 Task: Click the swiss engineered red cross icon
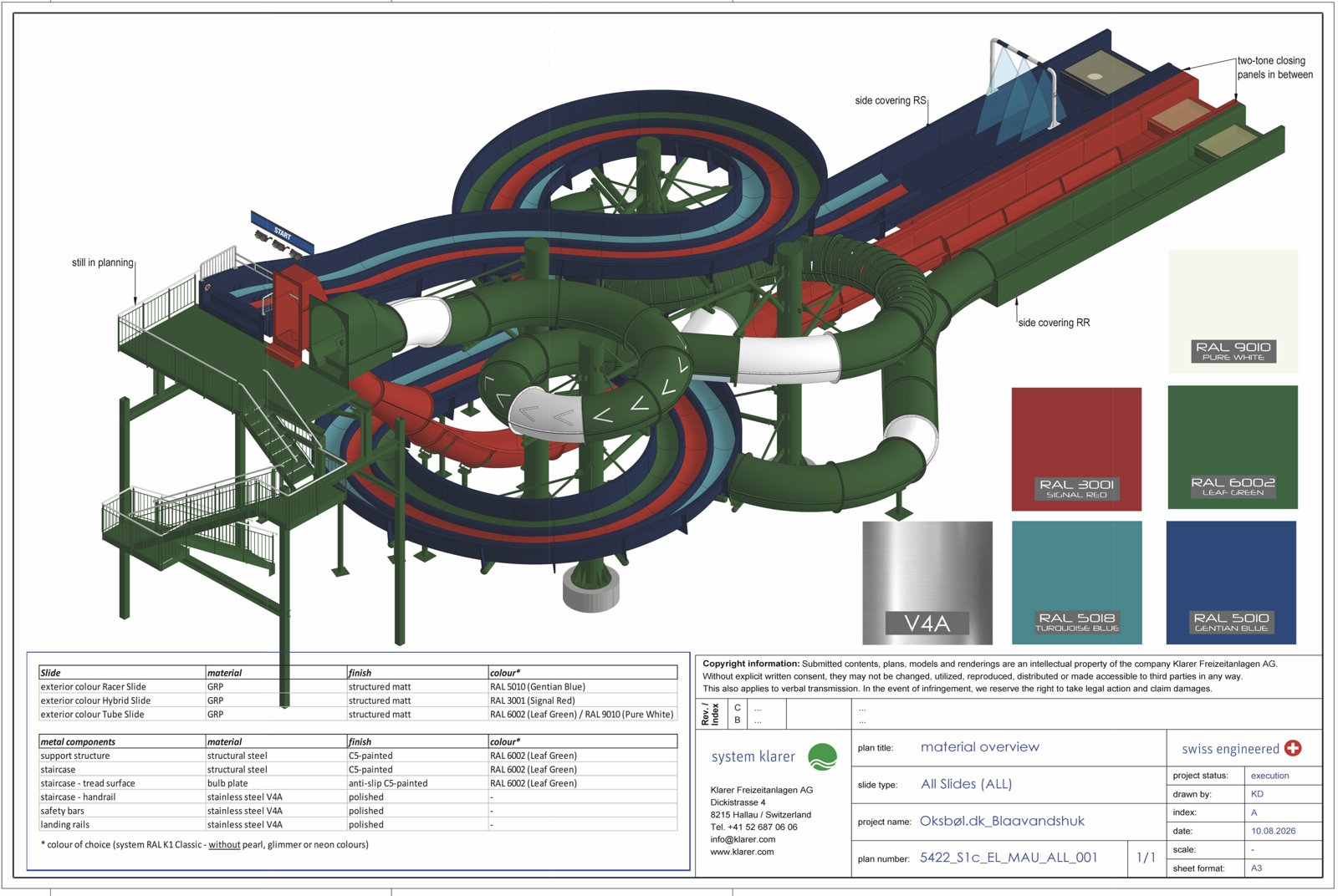click(1293, 748)
